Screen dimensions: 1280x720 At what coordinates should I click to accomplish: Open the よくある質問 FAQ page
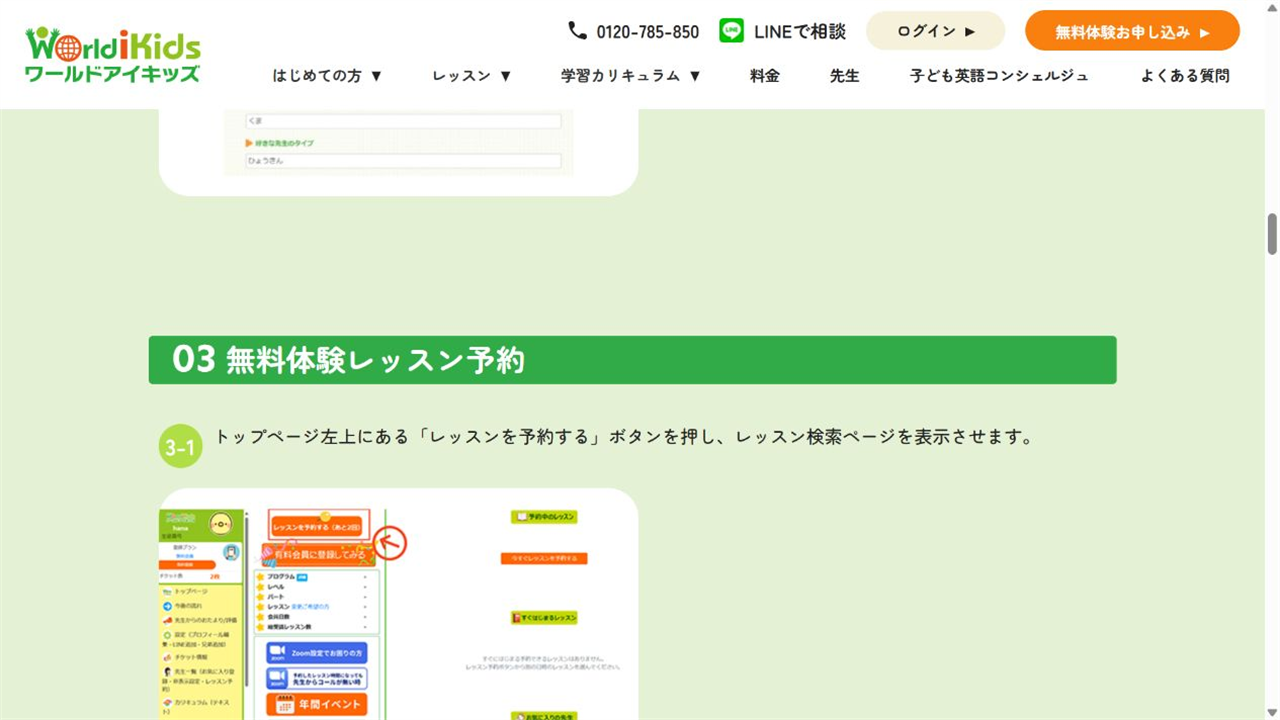coord(1185,75)
